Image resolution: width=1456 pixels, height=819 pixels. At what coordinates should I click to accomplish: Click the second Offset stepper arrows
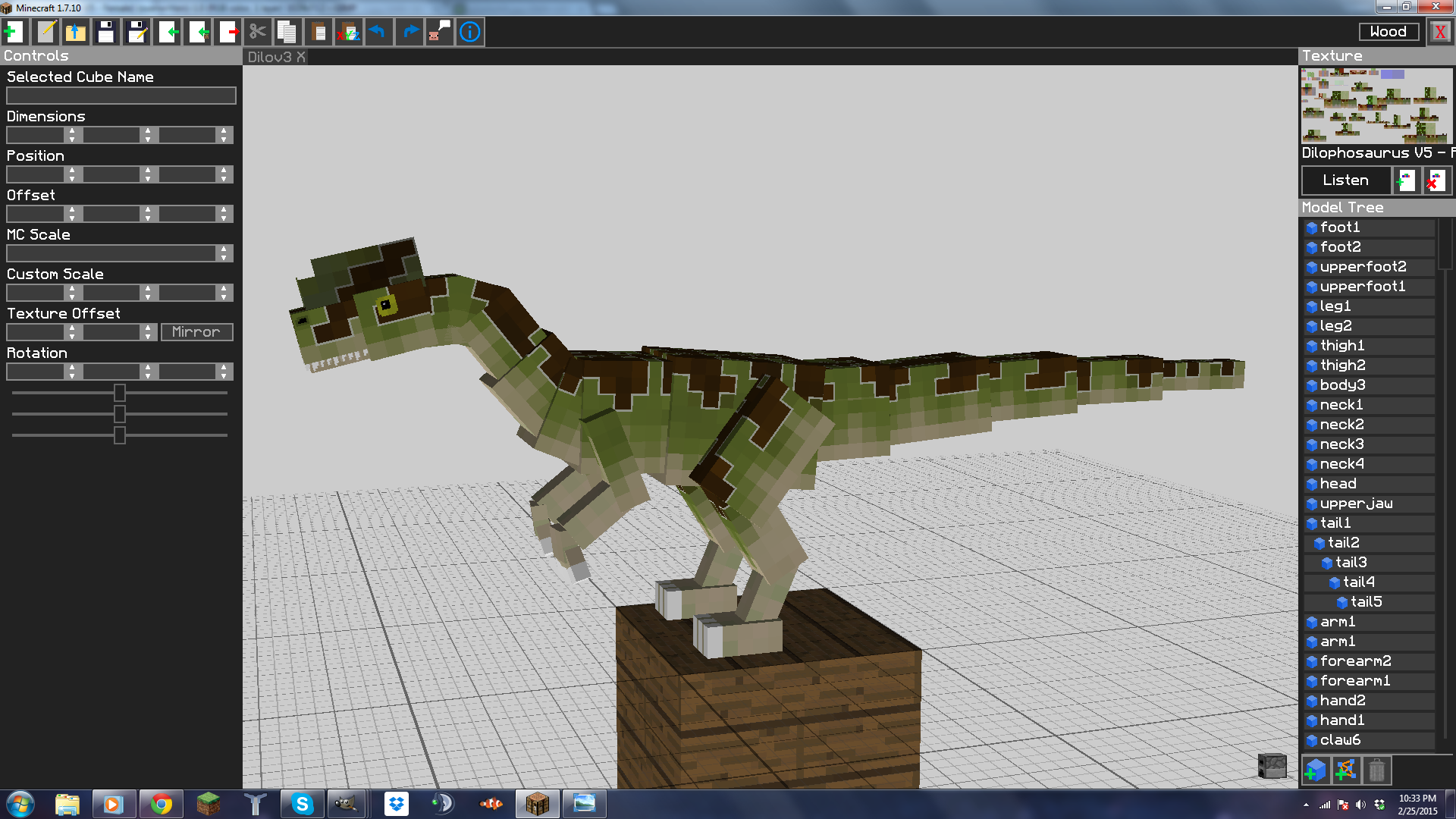click(148, 214)
